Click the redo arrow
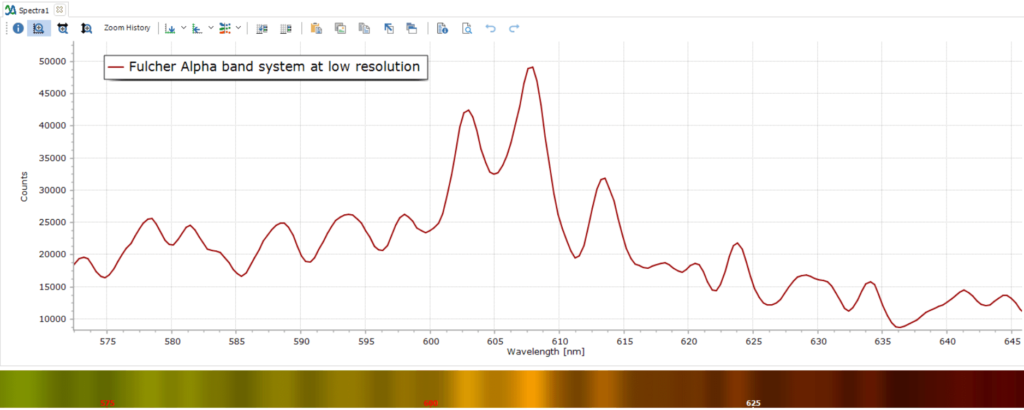This screenshot has height=410, width=1024. pyautogui.click(x=514, y=28)
